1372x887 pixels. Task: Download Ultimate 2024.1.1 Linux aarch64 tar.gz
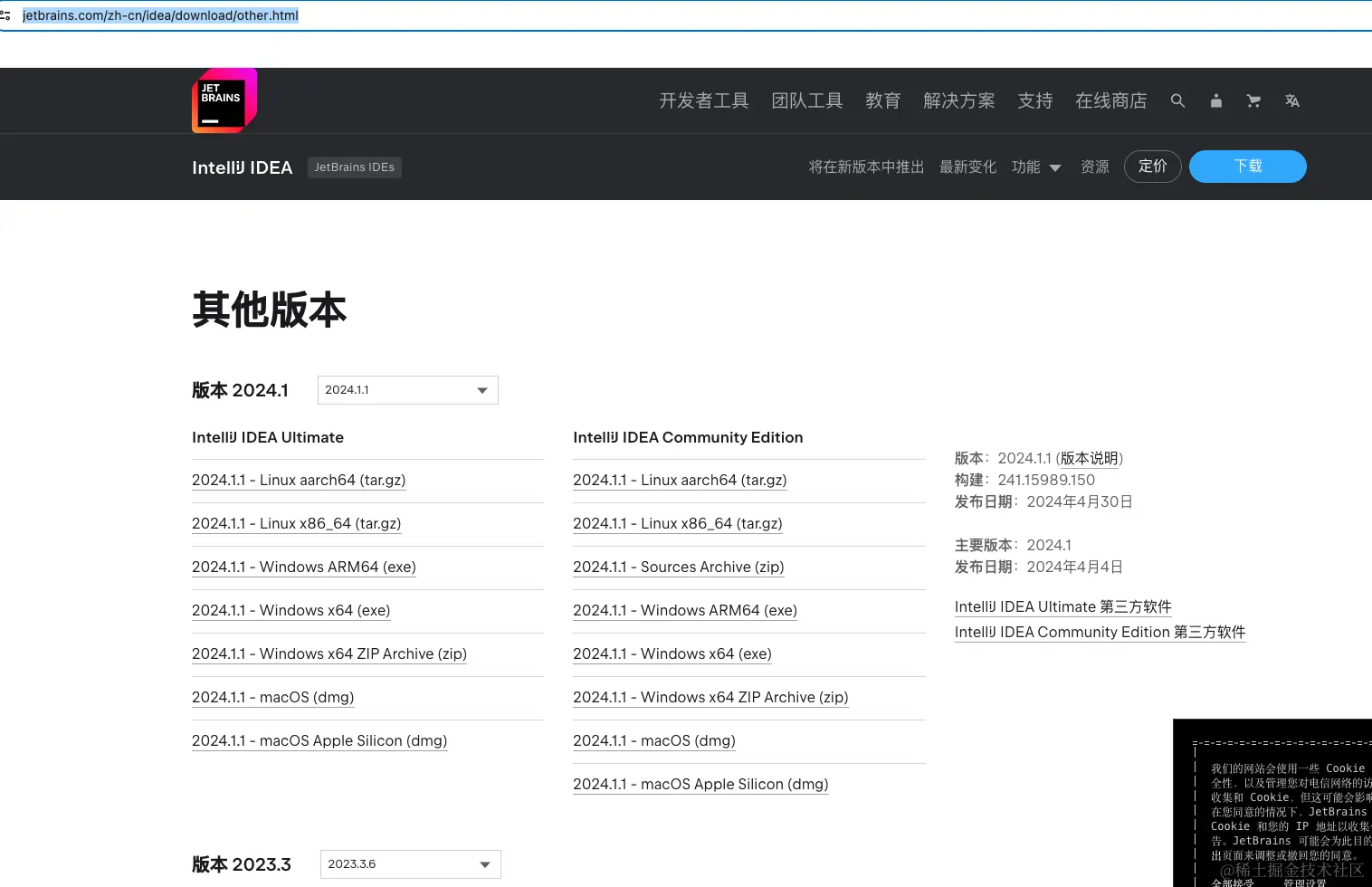point(299,481)
